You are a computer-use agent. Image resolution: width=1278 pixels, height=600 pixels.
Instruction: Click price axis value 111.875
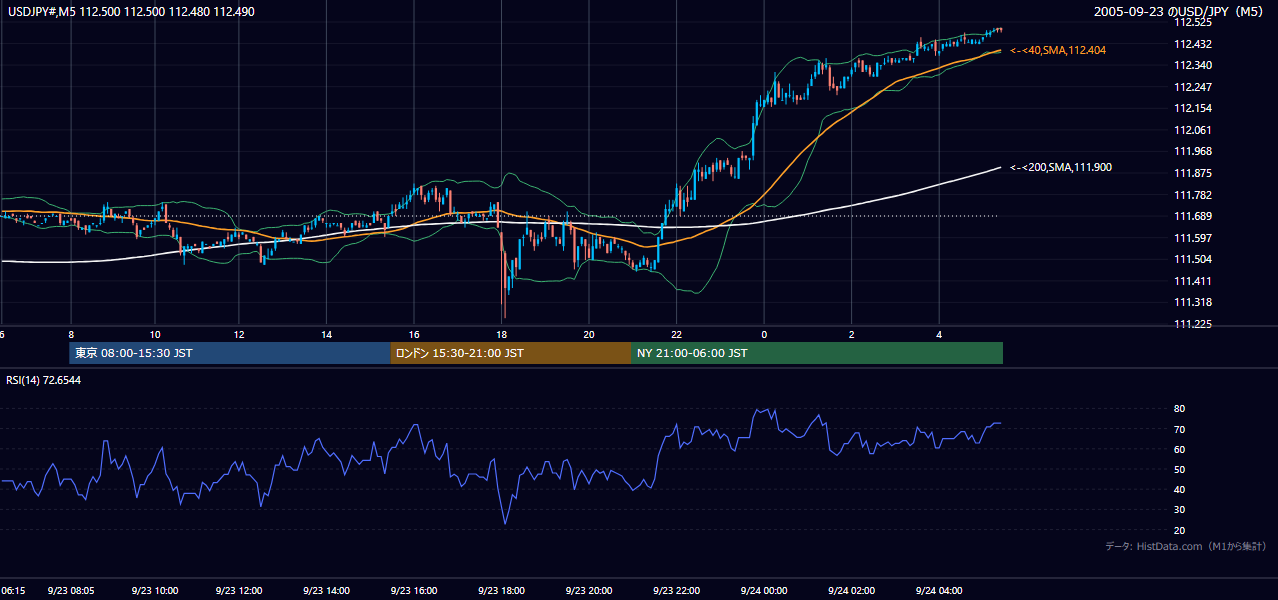[1193, 173]
